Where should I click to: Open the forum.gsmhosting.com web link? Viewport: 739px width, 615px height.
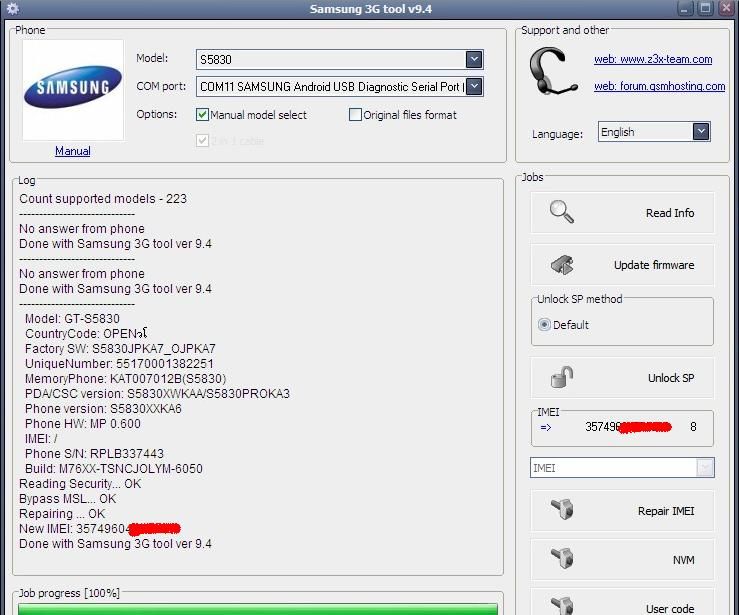coord(659,86)
